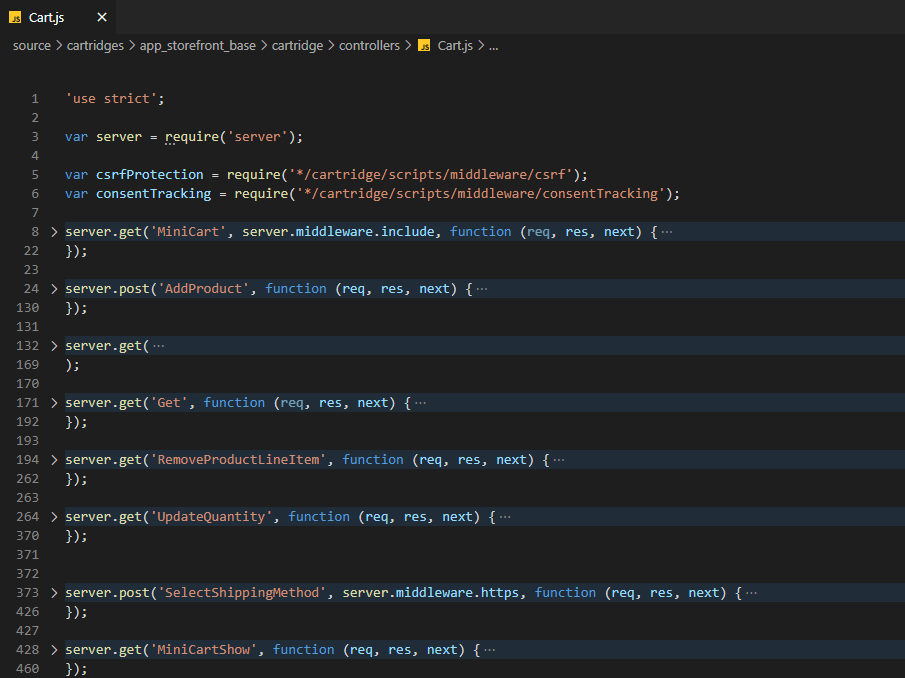Select the Cart.js tab

58,17
